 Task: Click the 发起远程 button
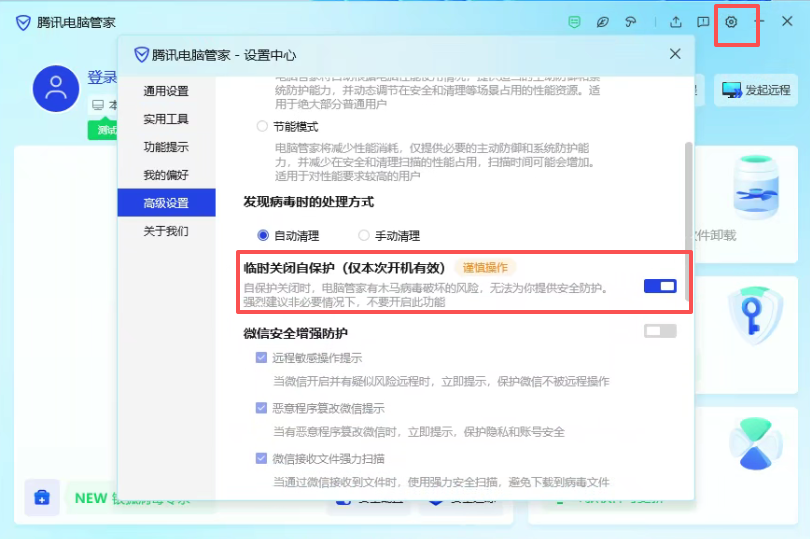click(x=755, y=90)
